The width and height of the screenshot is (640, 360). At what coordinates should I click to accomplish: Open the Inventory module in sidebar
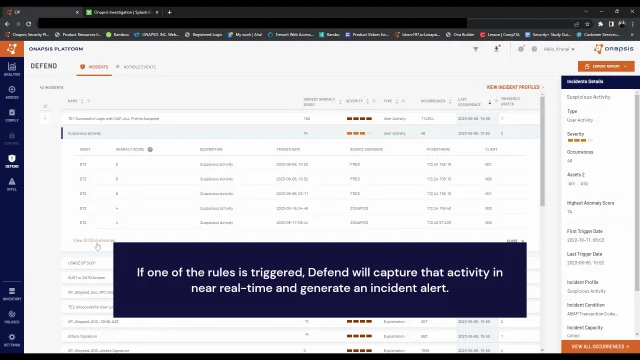tap(12, 293)
